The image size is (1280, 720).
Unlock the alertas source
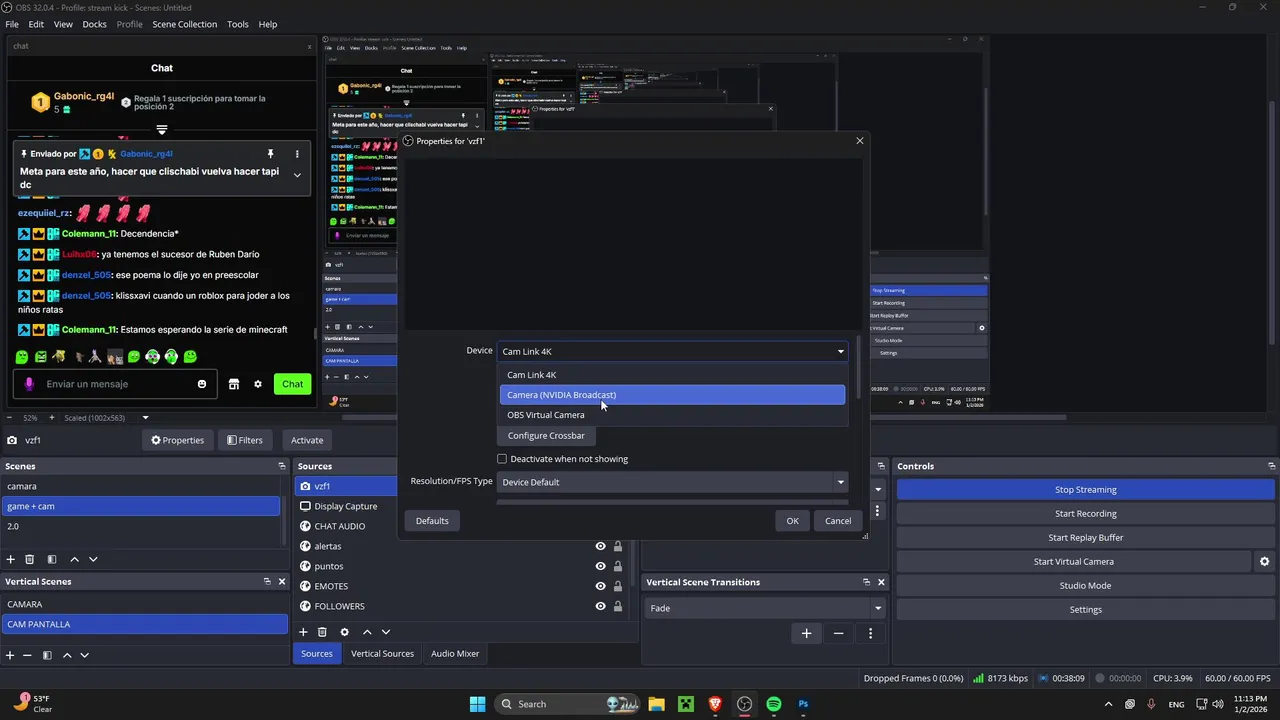(618, 546)
